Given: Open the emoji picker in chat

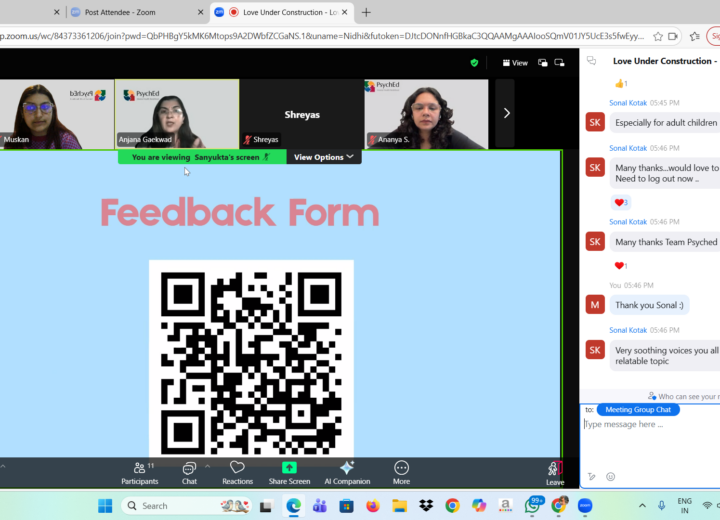Looking at the screenshot, I should pos(610,477).
